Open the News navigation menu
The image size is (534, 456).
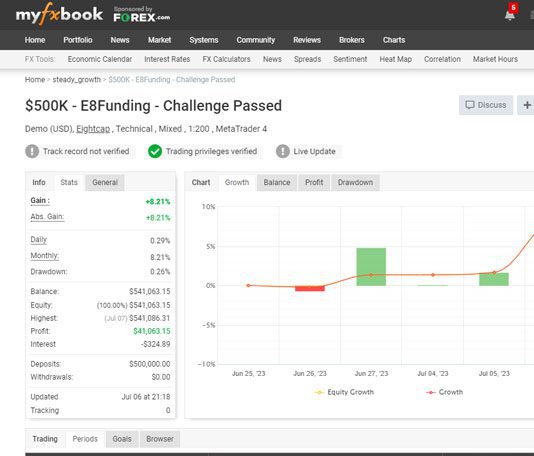pyautogui.click(x=120, y=40)
